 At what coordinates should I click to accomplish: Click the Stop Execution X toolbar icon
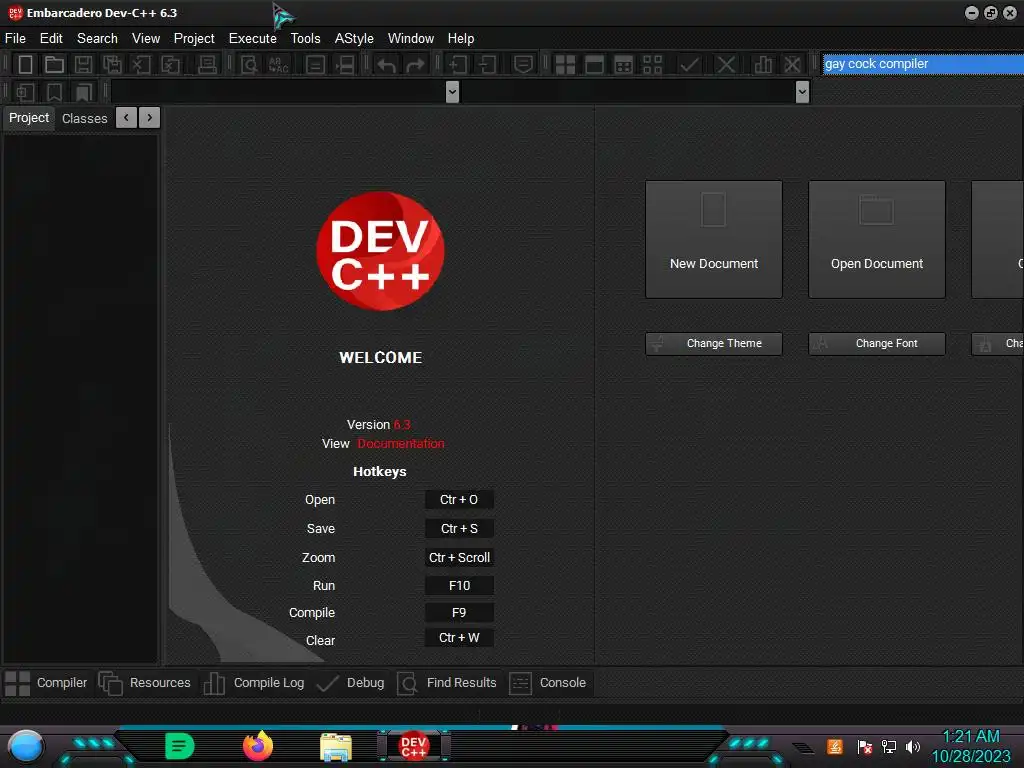tap(726, 65)
